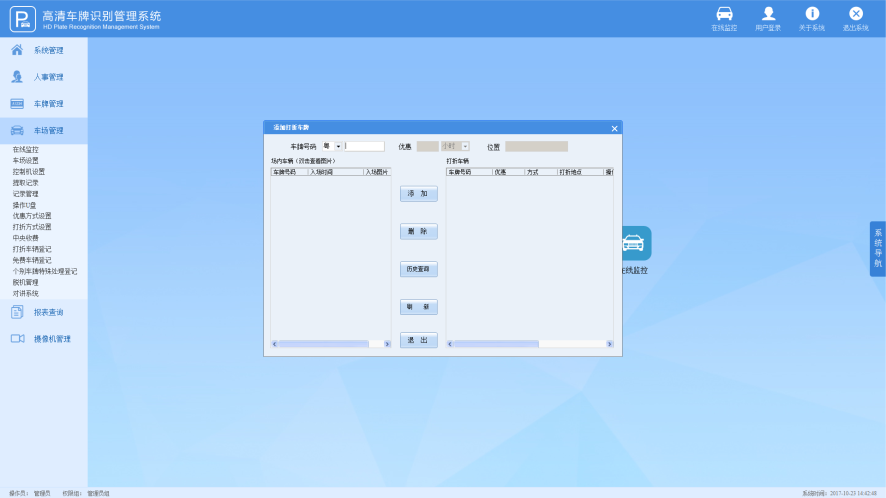This screenshot has height=498, width=886.
Task: Open 车牌管理 plate icon in sidebar
Action: click(x=17, y=104)
